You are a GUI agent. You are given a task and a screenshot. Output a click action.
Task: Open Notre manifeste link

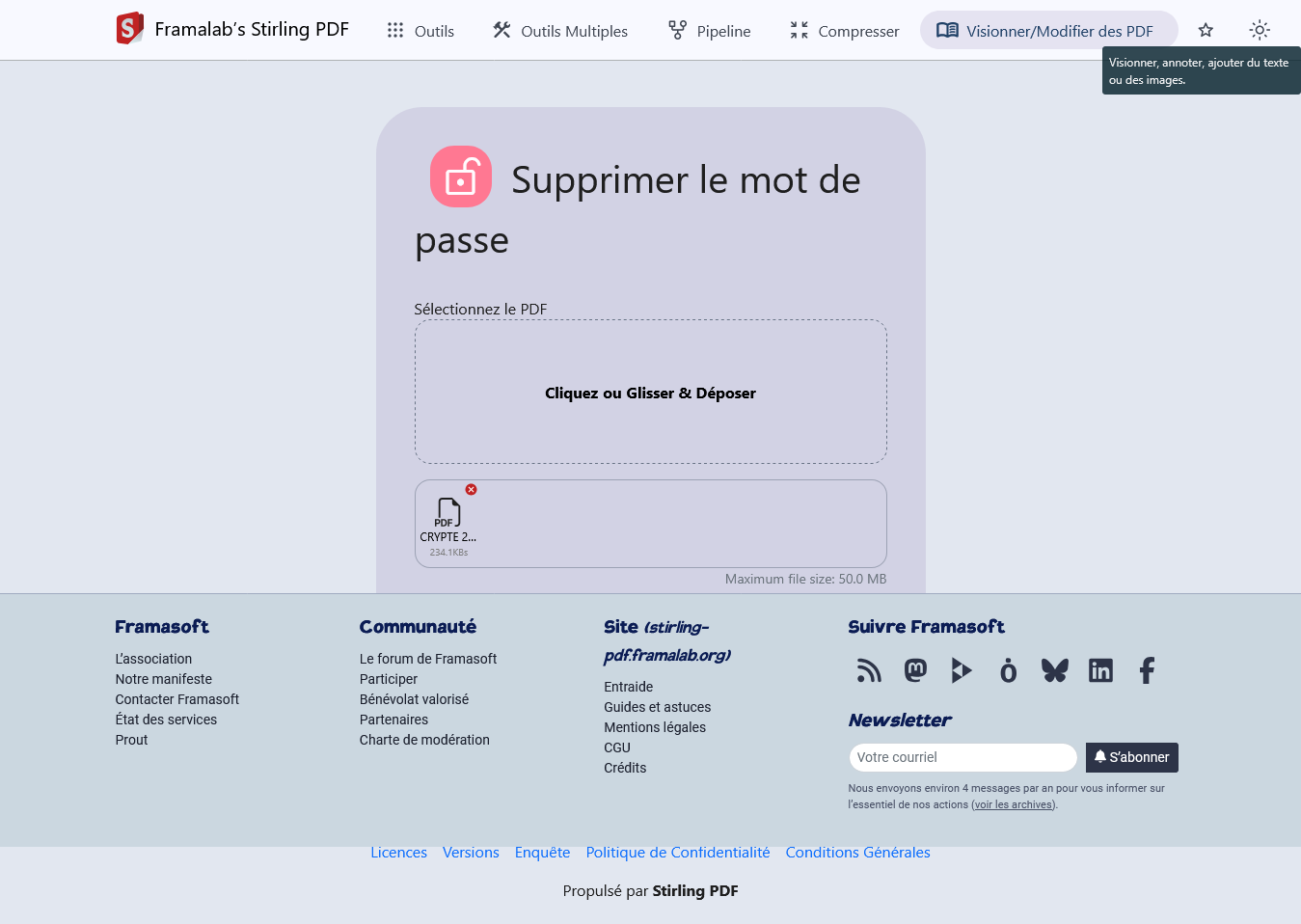[164, 679]
